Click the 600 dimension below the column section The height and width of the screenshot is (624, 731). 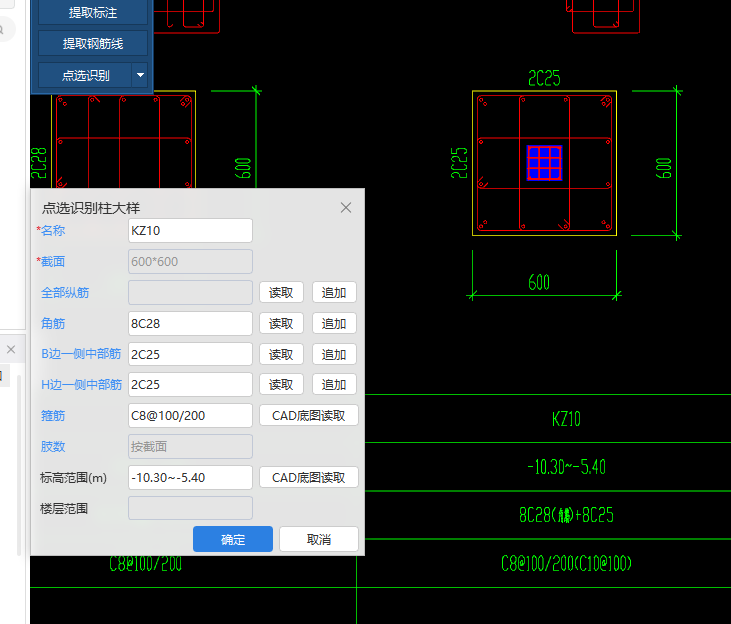click(x=539, y=282)
